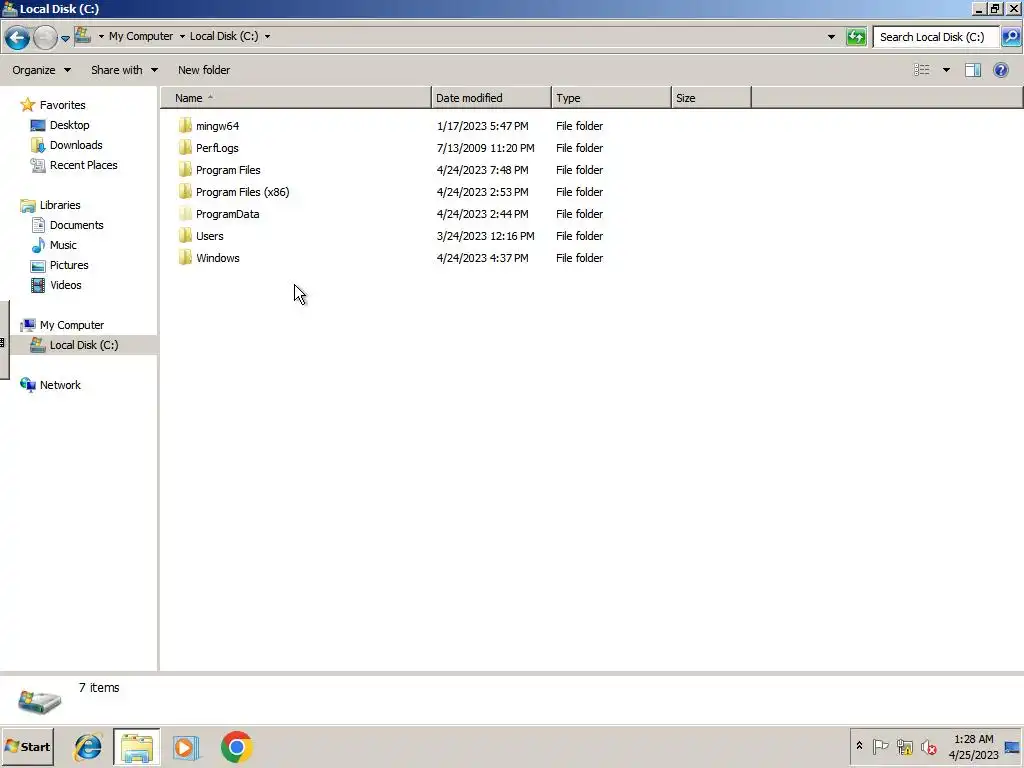Sort by the Type column header
The image size is (1024, 768).
point(611,98)
